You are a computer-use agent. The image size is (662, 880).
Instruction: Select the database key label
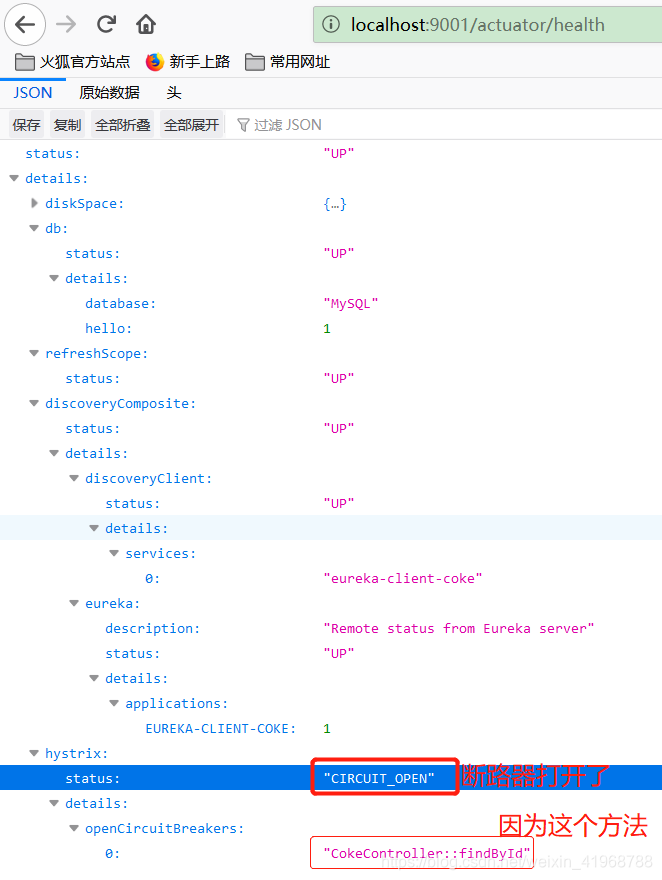click(121, 304)
